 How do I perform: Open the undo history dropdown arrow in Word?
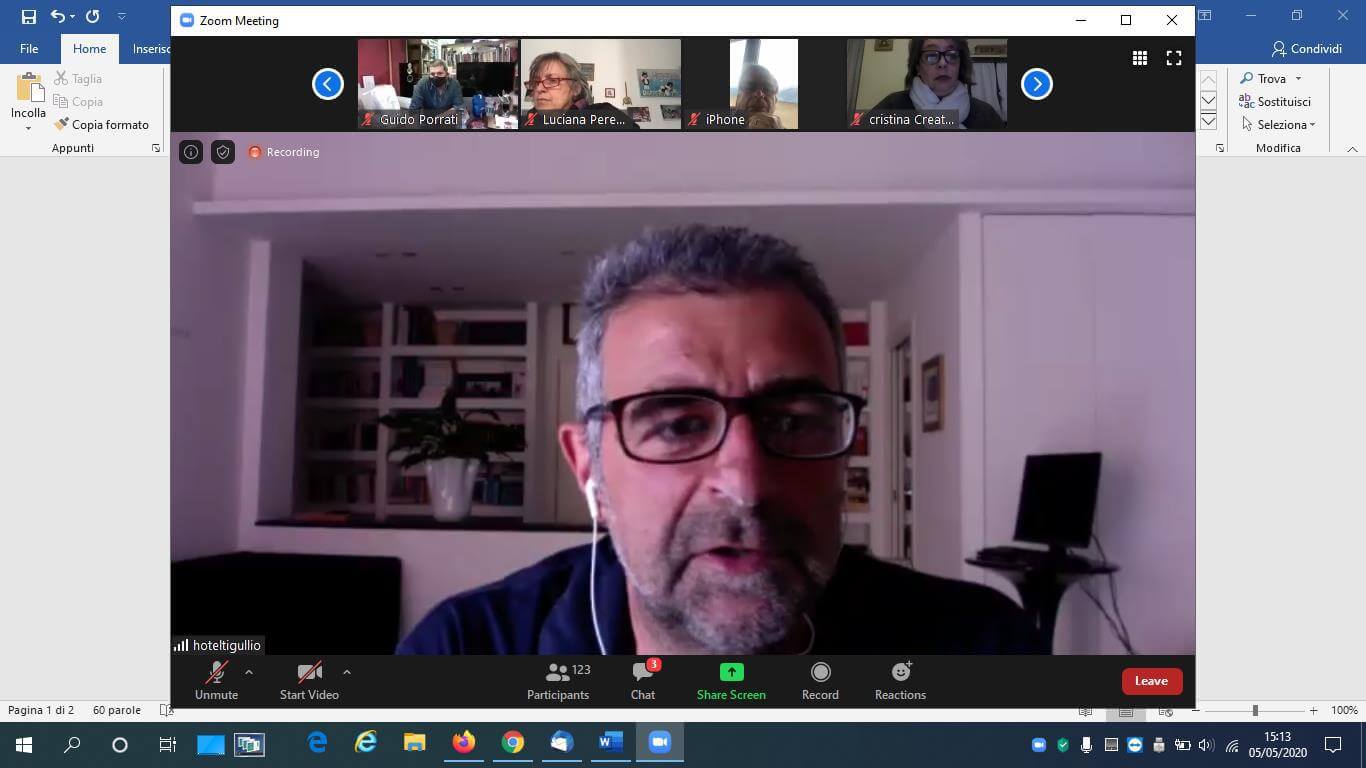(72, 17)
